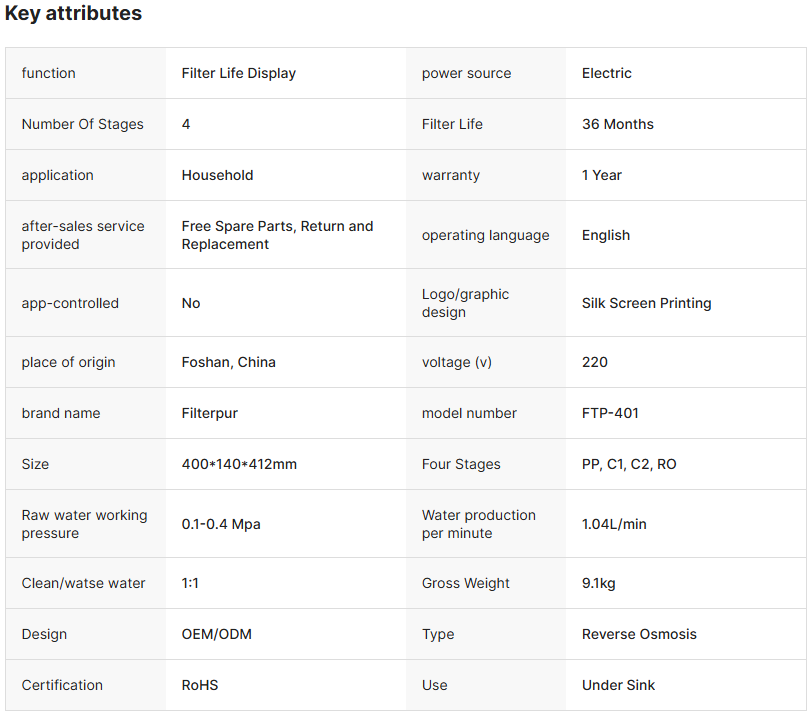
Task: Click the FTP-401 model number
Action: [610, 413]
